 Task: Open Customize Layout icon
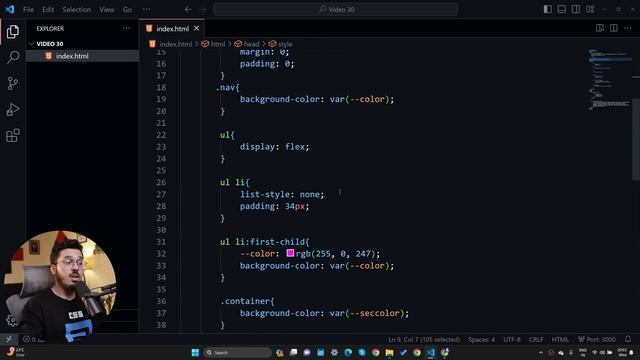[590, 9]
